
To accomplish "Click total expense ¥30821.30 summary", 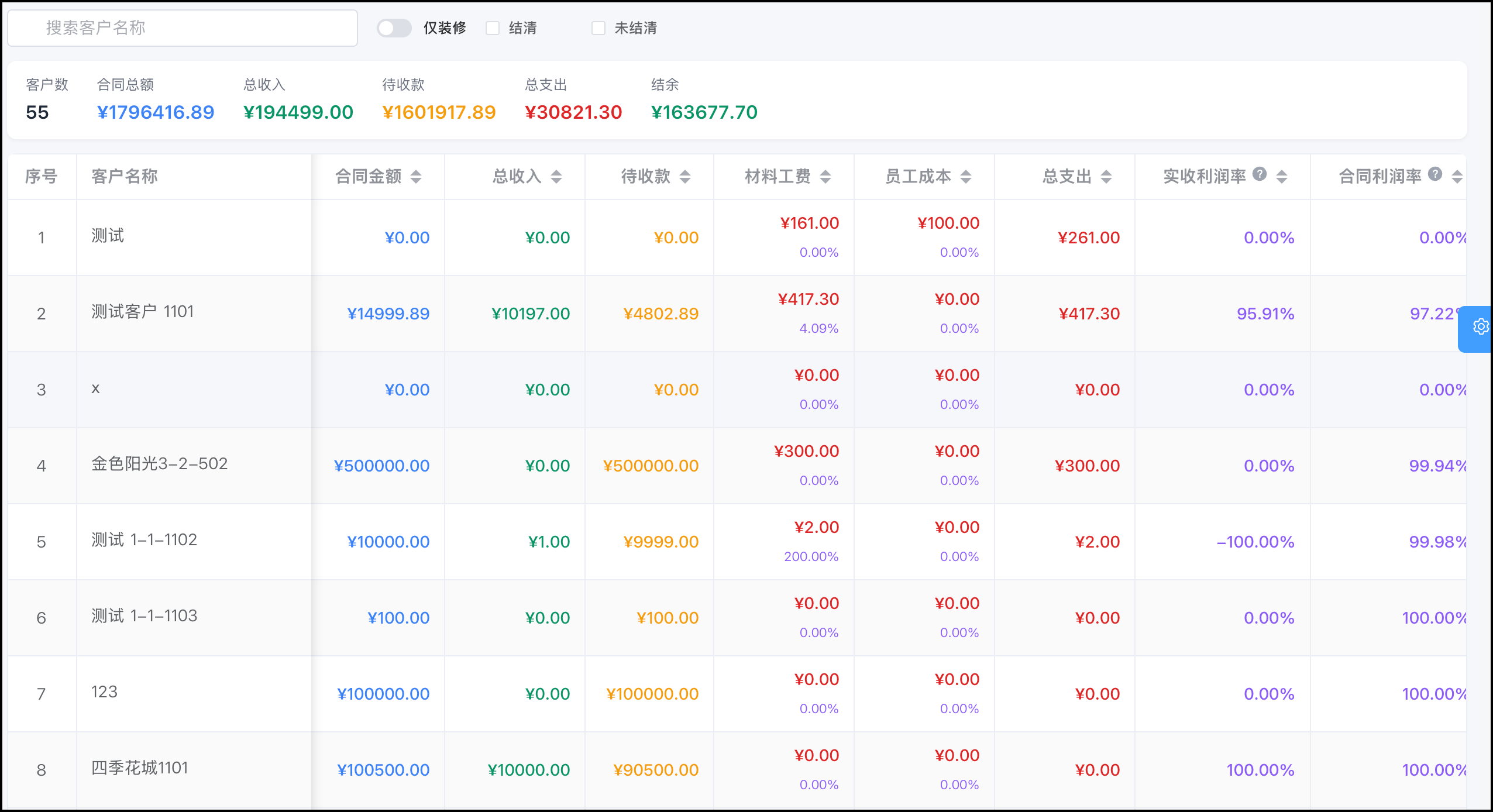I will pyautogui.click(x=573, y=112).
